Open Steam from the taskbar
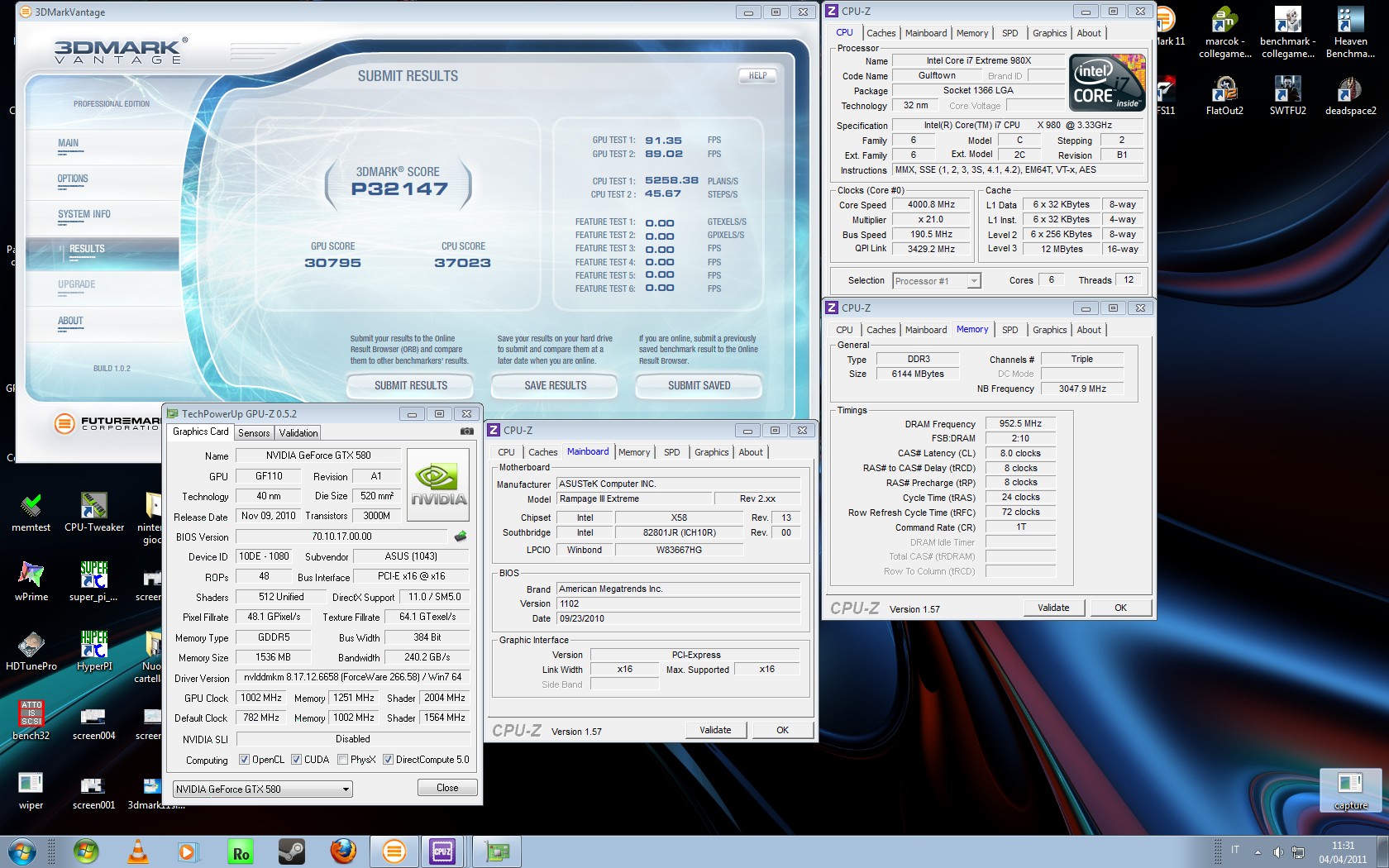 [291, 851]
